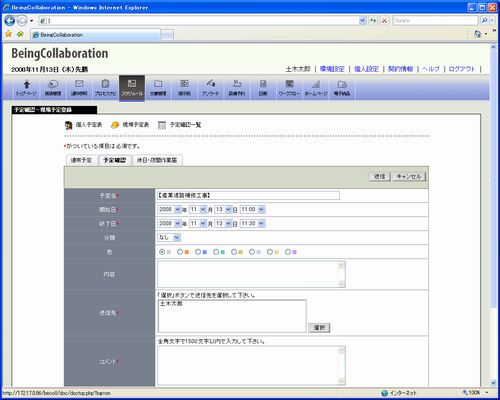Viewport: 500px width, 400px height.
Task: Open the end date year dropdown
Action: (169, 224)
